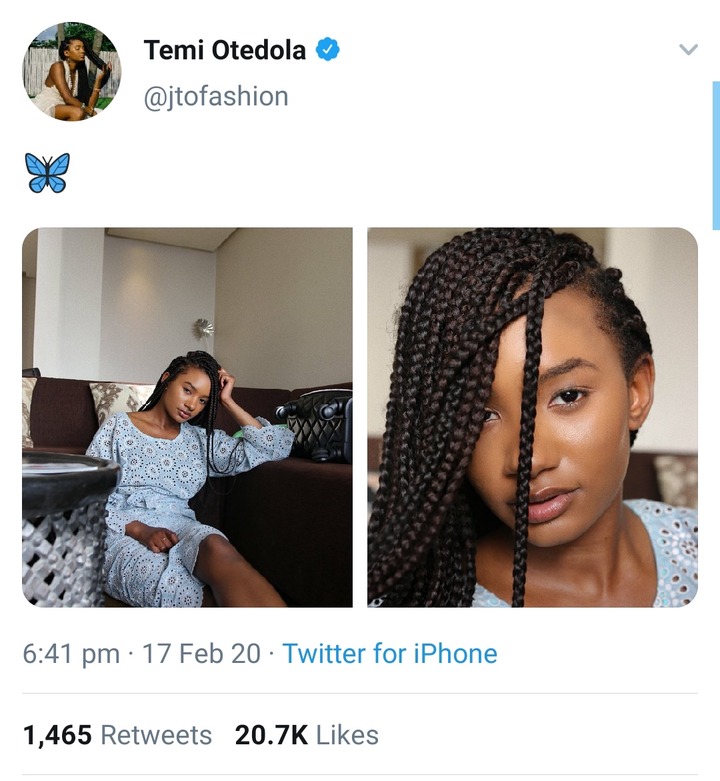Click the silver lattice table in the left photo
The height and width of the screenshot is (781, 720).
click(66, 529)
